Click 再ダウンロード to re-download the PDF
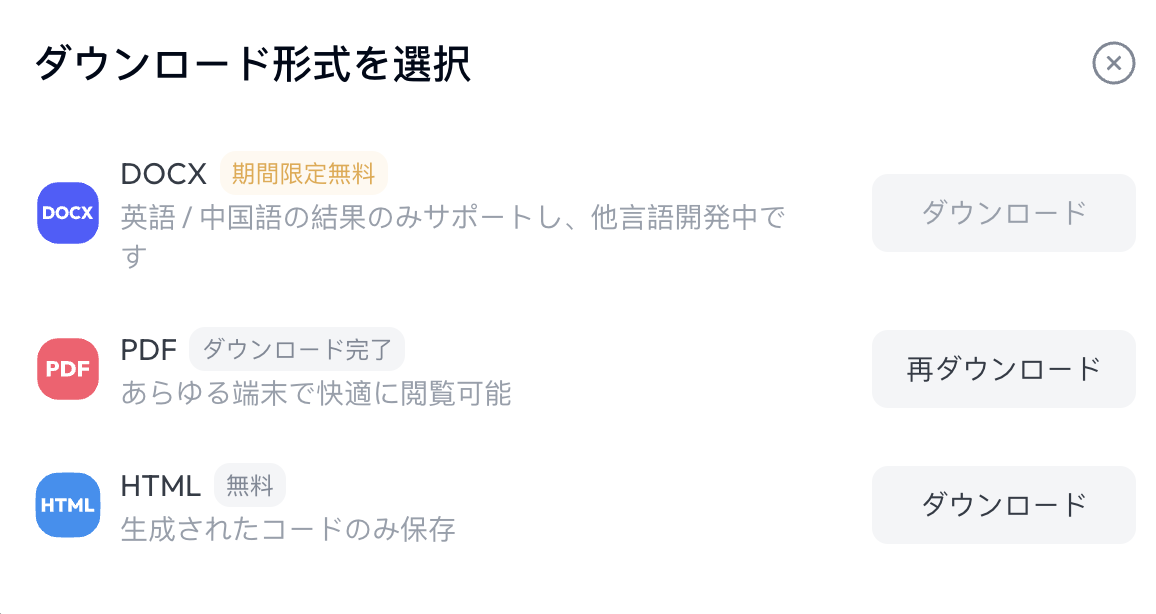Screen dimensions: 1156x614 point(1003,369)
